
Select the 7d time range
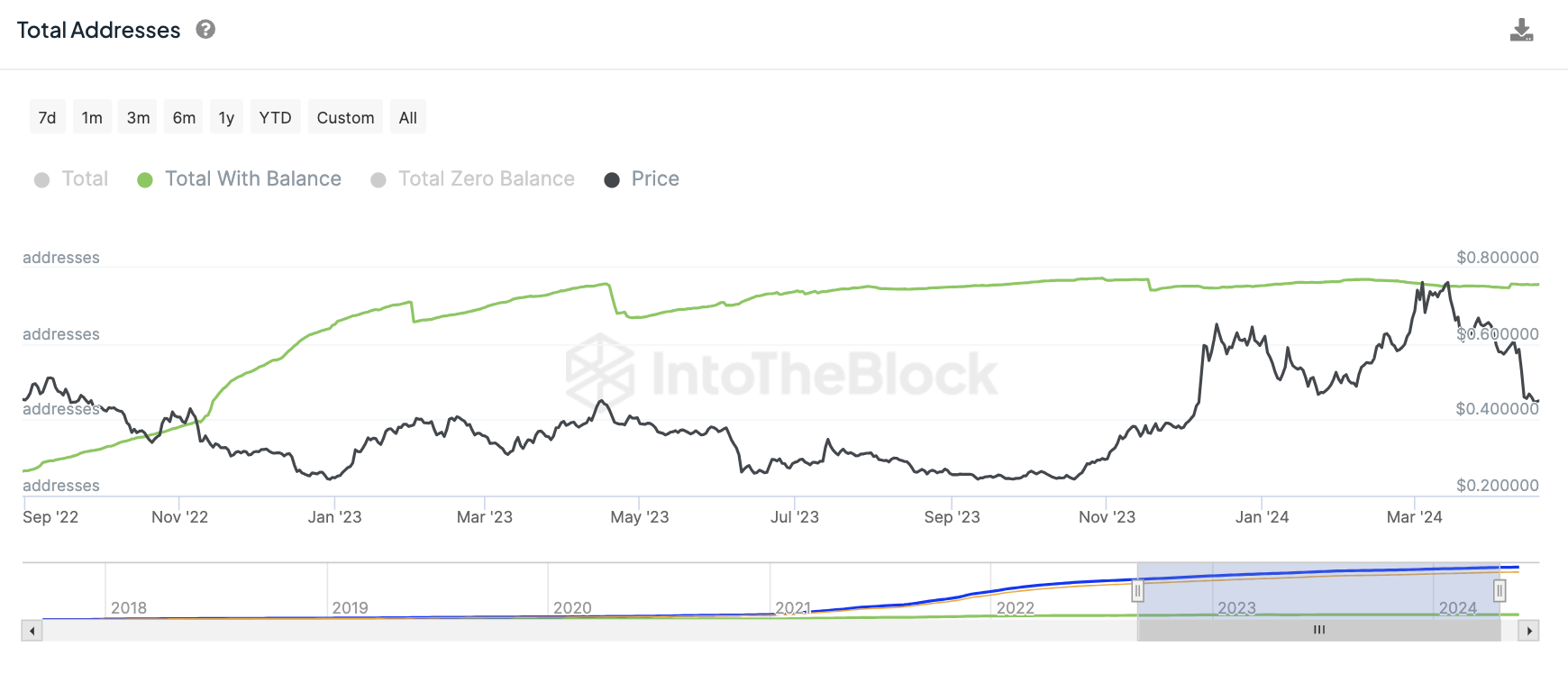47,118
